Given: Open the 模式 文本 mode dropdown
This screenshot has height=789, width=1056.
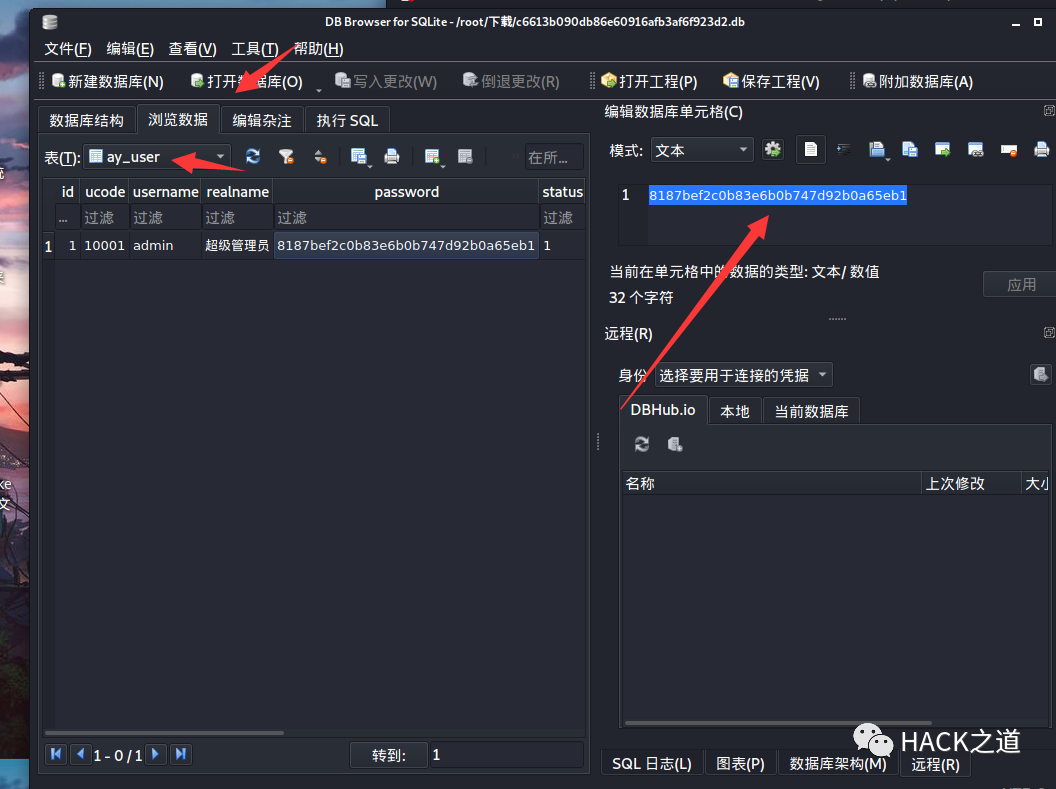Looking at the screenshot, I should click(x=702, y=149).
